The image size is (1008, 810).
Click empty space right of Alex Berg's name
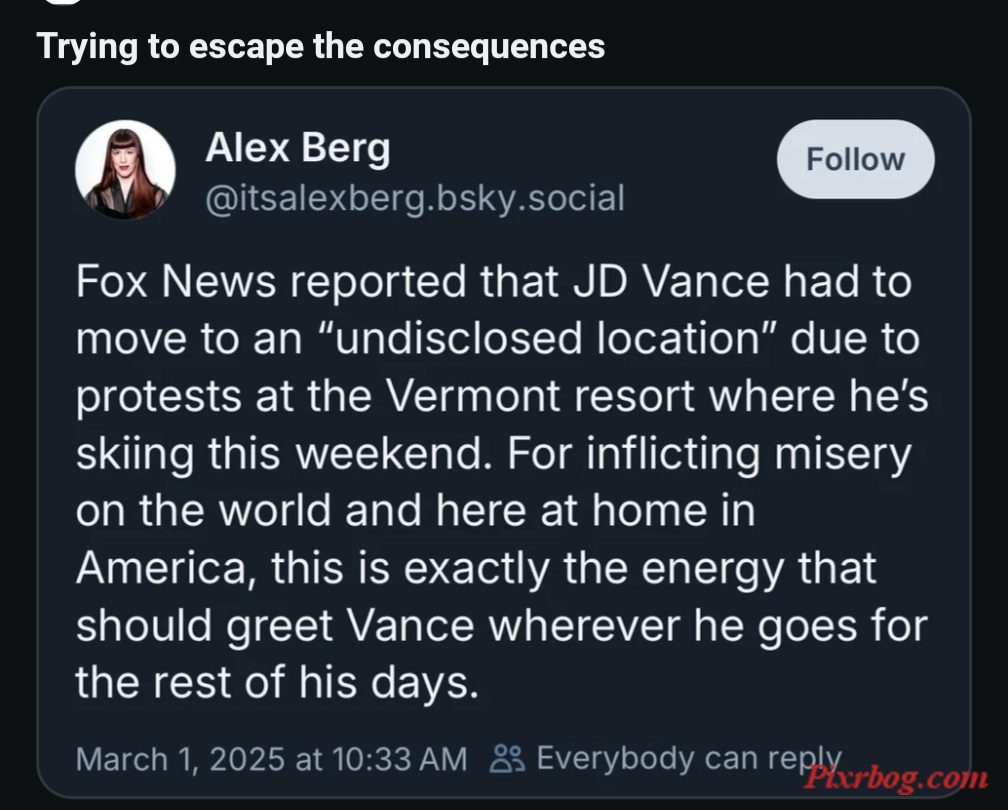tap(579, 148)
